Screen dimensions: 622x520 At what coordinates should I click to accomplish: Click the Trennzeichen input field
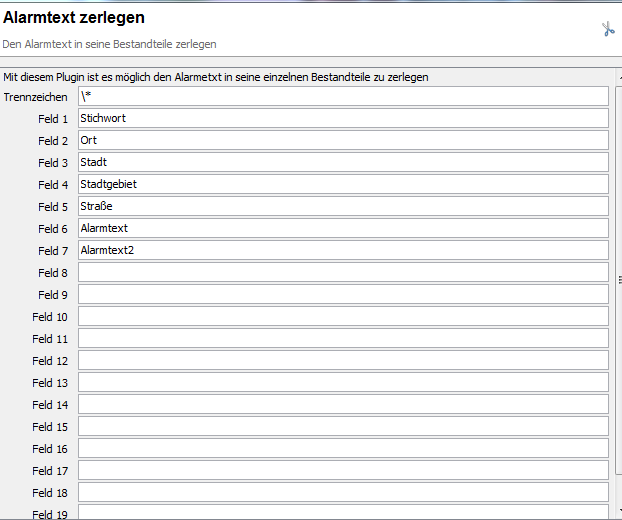click(342, 97)
